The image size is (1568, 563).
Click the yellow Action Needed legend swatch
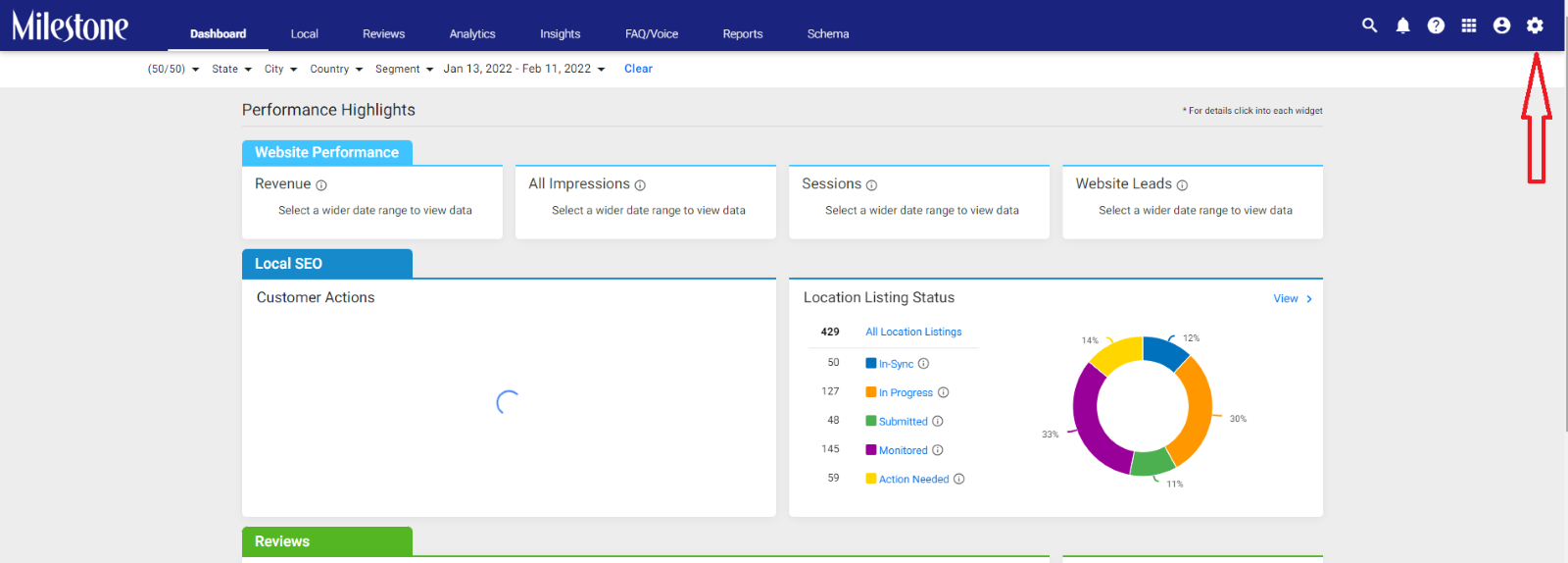coord(870,479)
